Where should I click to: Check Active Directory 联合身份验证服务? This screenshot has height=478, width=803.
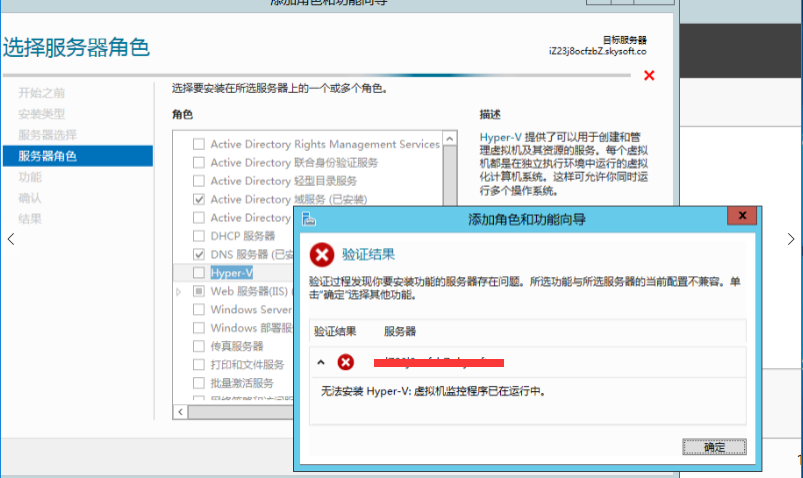tap(199, 162)
